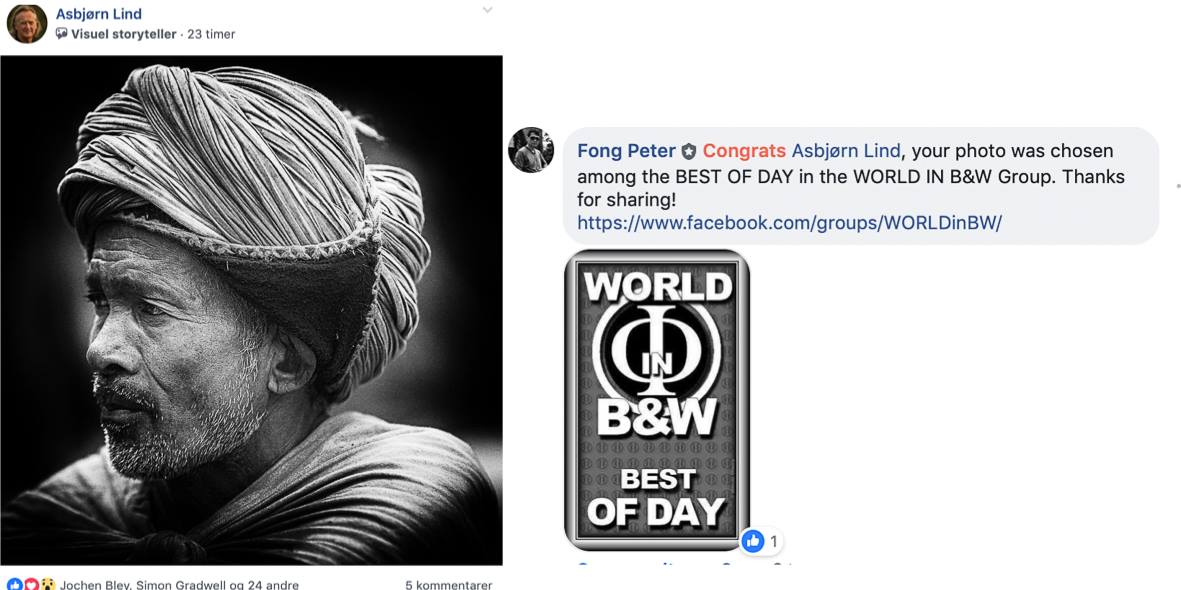Image resolution: width=1181 pixels, height=590 pixels.
Task: Open the Asbjørn Lind mention in the comment
Action: [846, 151]
